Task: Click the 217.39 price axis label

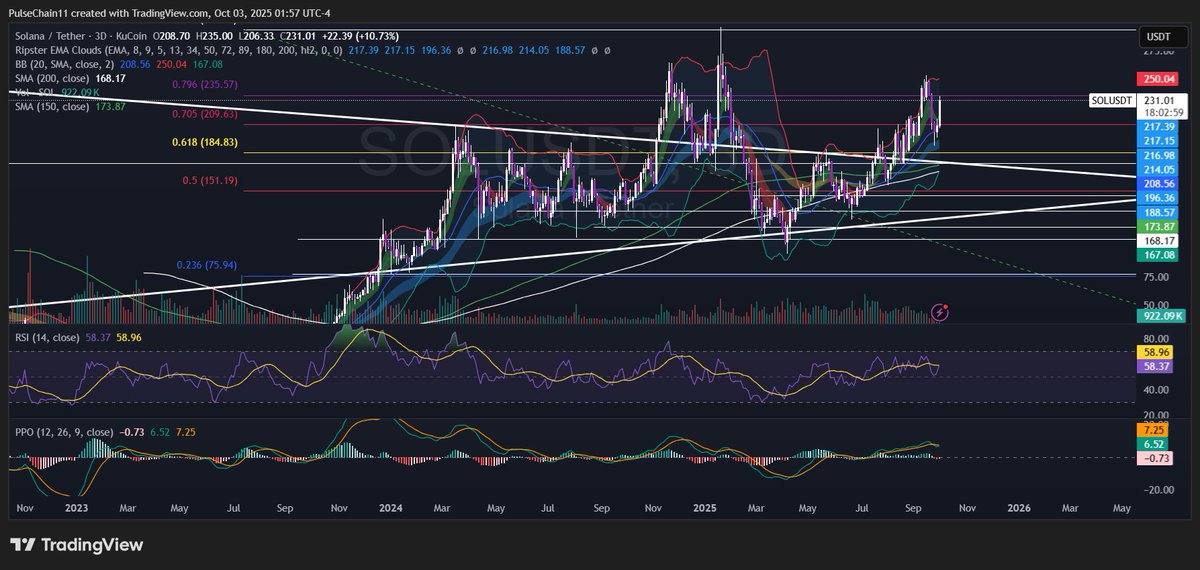Action: (1158, 127)
